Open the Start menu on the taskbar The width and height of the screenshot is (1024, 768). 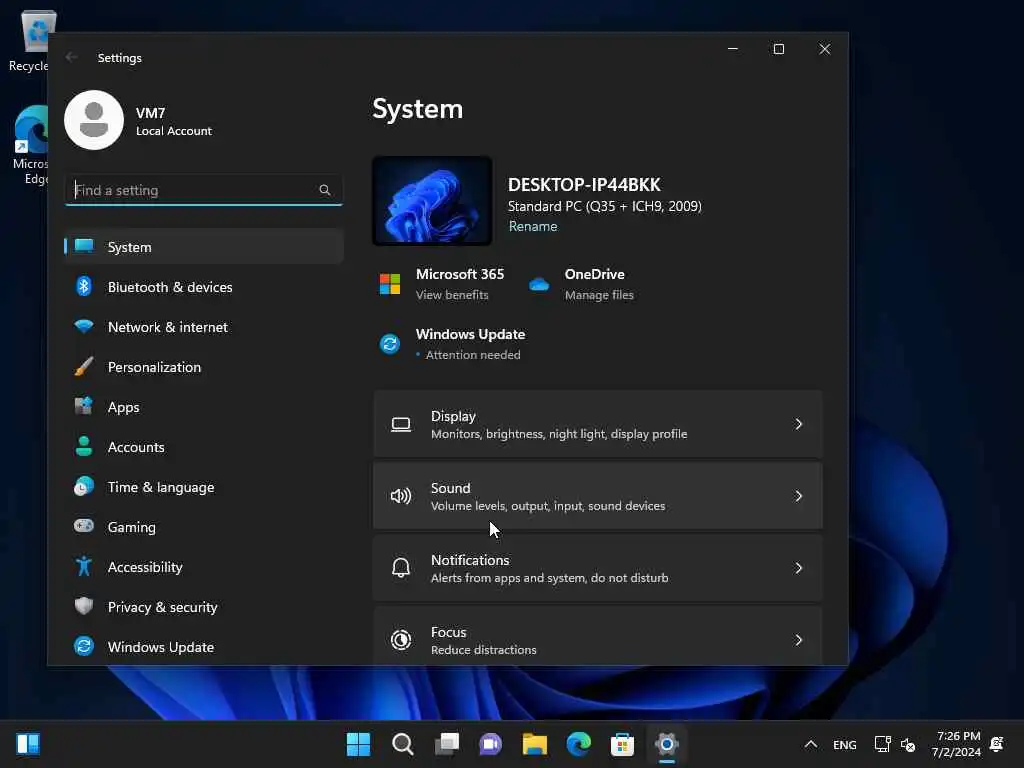click(x=358, y=744)
